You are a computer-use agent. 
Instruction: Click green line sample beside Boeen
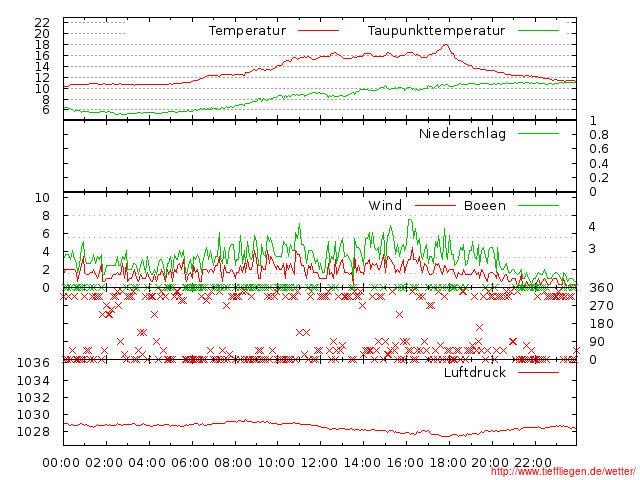coord(538,205)
